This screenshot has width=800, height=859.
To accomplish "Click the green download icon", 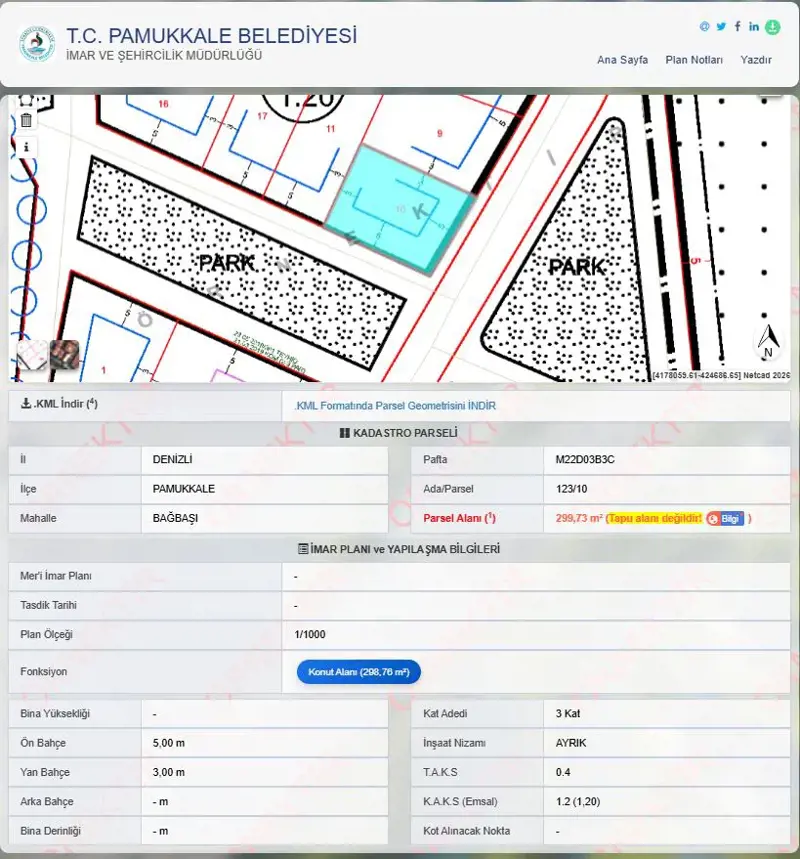I will pyautogui.click(x=773, y=27).
